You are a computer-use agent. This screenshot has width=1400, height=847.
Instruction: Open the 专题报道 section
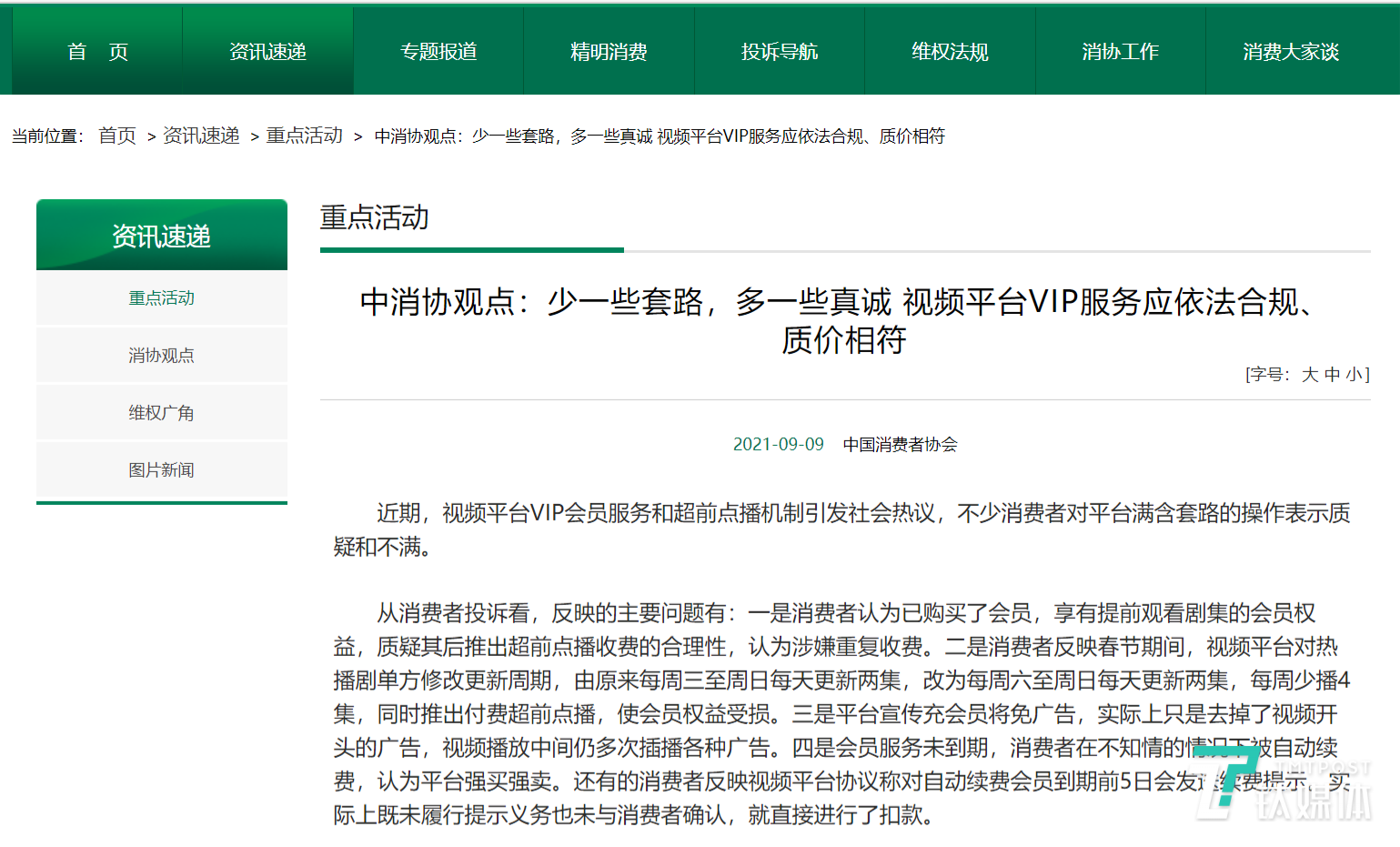coord(438,52)
